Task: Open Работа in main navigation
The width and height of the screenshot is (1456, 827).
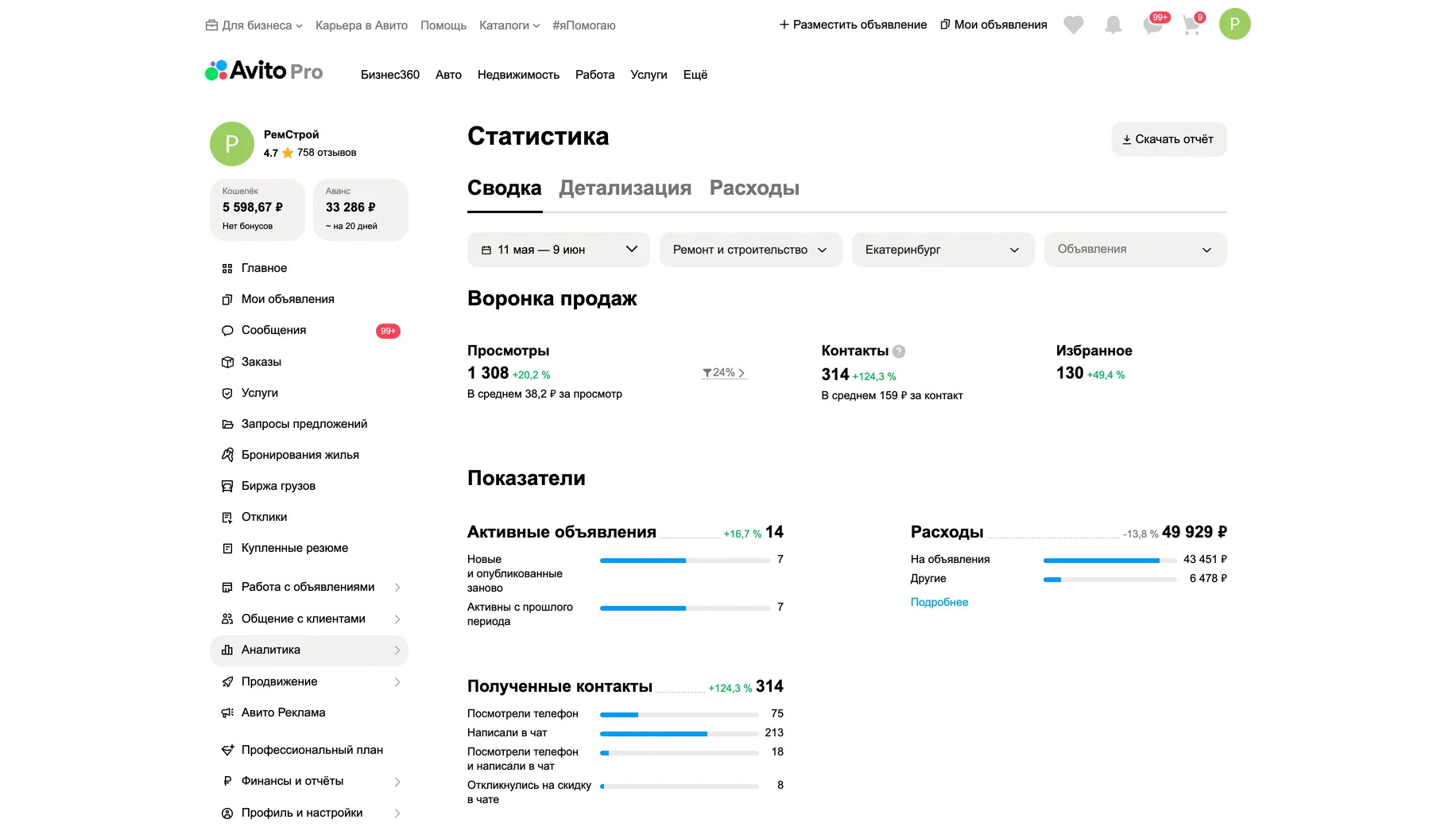Action: tap(595, 75)
